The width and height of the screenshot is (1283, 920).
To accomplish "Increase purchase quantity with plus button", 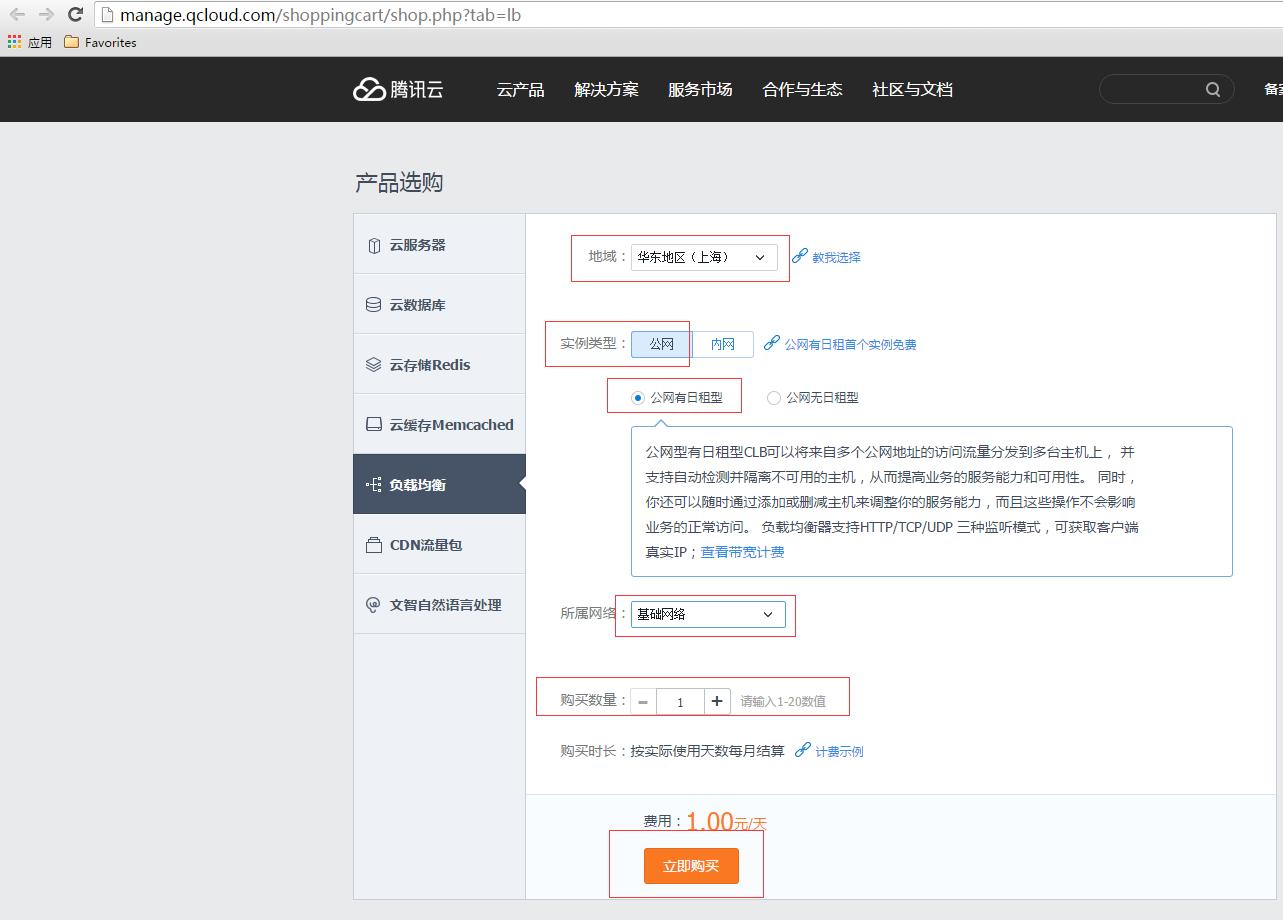I will (x=717, y=701).
